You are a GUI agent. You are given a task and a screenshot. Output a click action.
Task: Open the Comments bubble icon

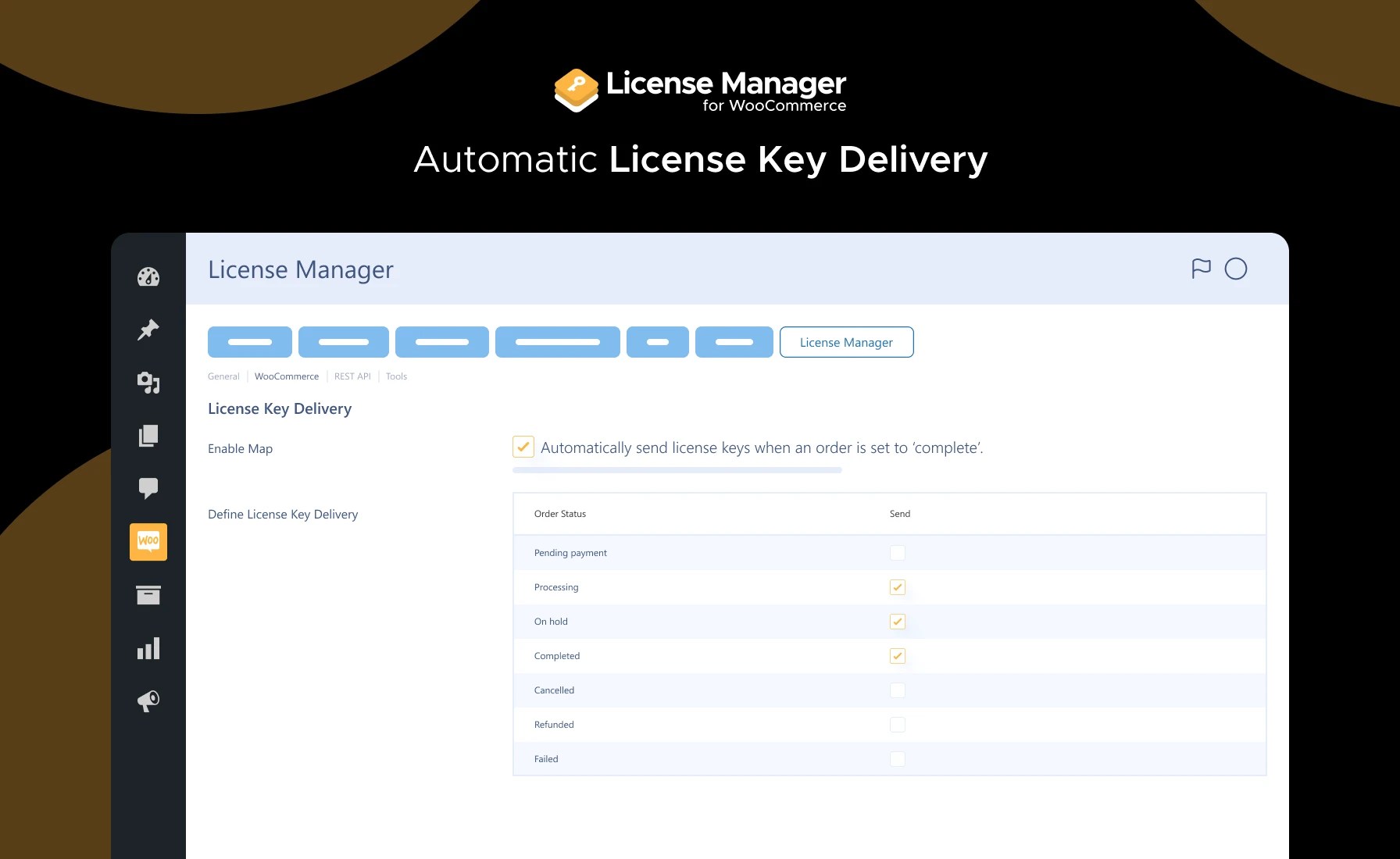148,488
